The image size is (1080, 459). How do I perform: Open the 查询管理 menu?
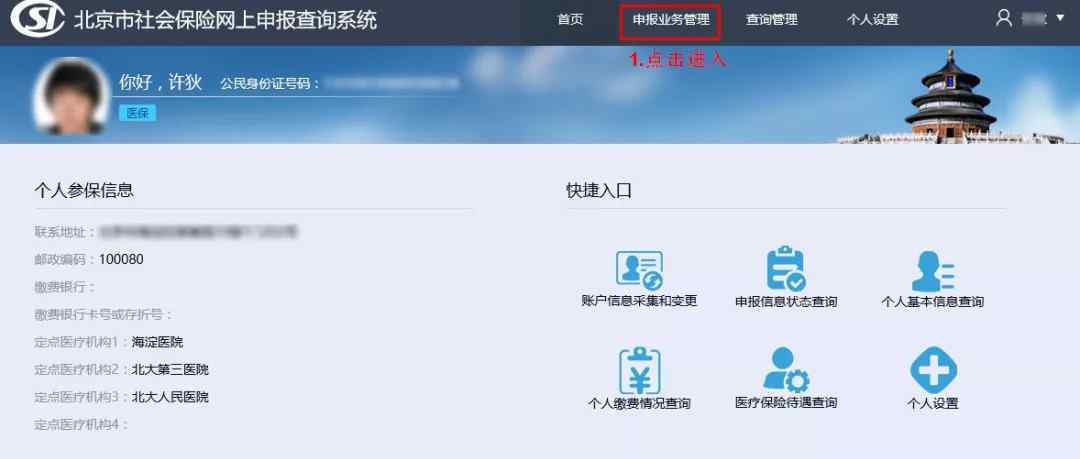[771, 19]
